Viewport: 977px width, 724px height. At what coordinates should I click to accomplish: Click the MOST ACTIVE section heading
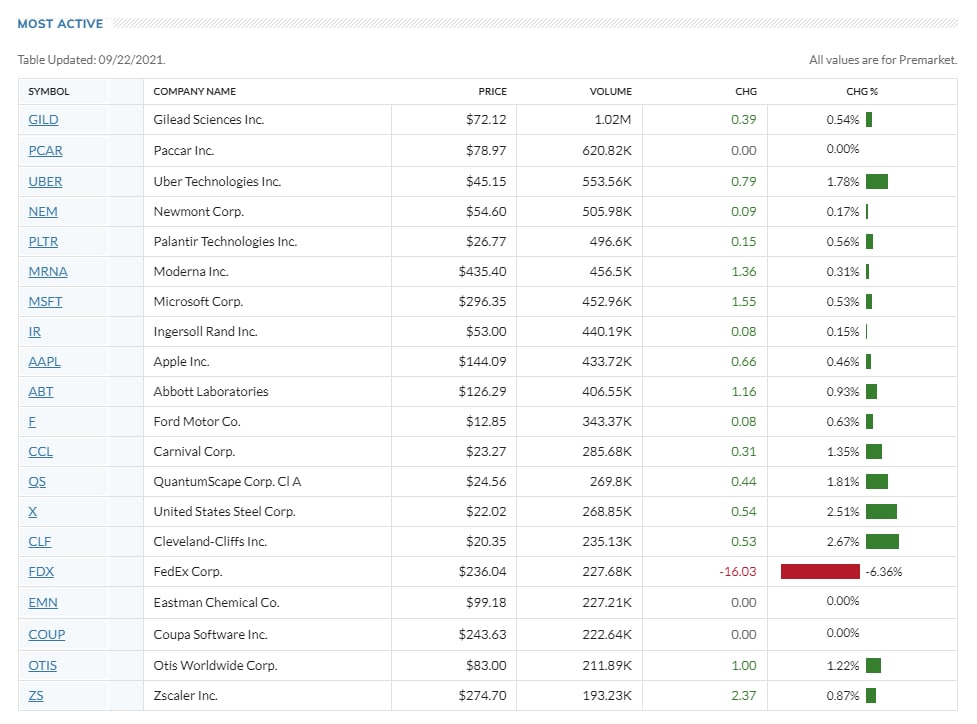(60, 24)
